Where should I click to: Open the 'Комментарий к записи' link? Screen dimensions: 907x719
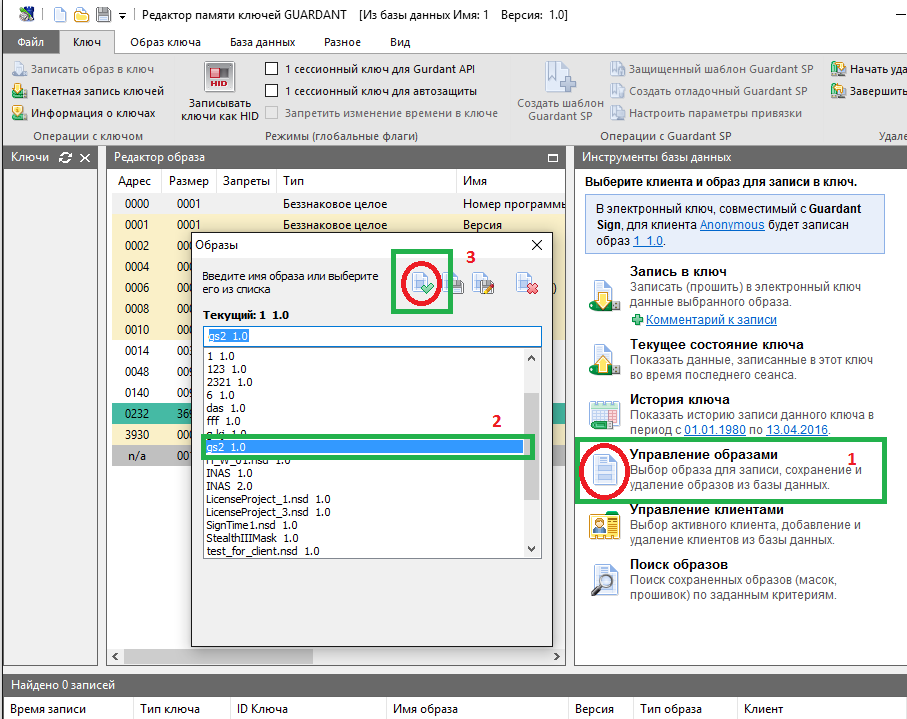[710, 319]
